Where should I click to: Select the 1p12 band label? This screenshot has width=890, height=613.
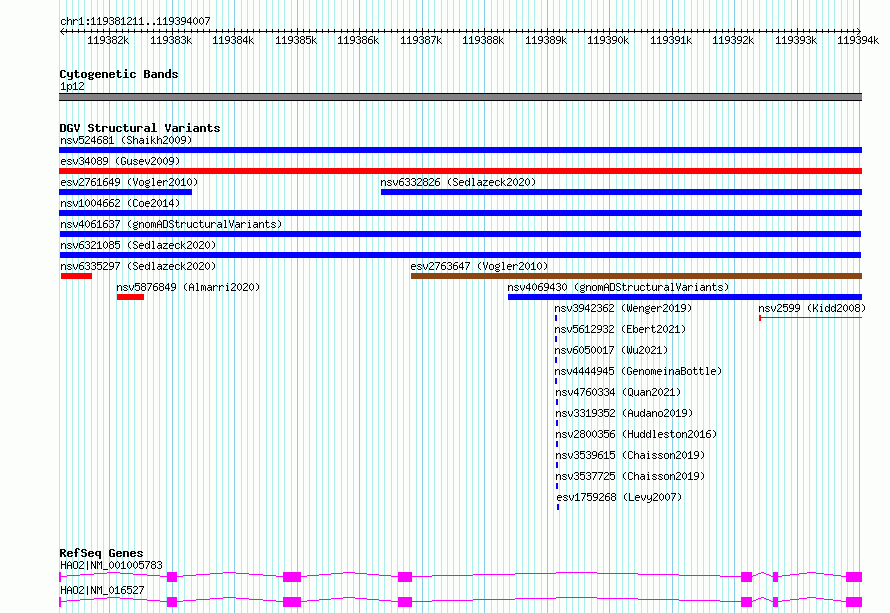coord(73,86)
